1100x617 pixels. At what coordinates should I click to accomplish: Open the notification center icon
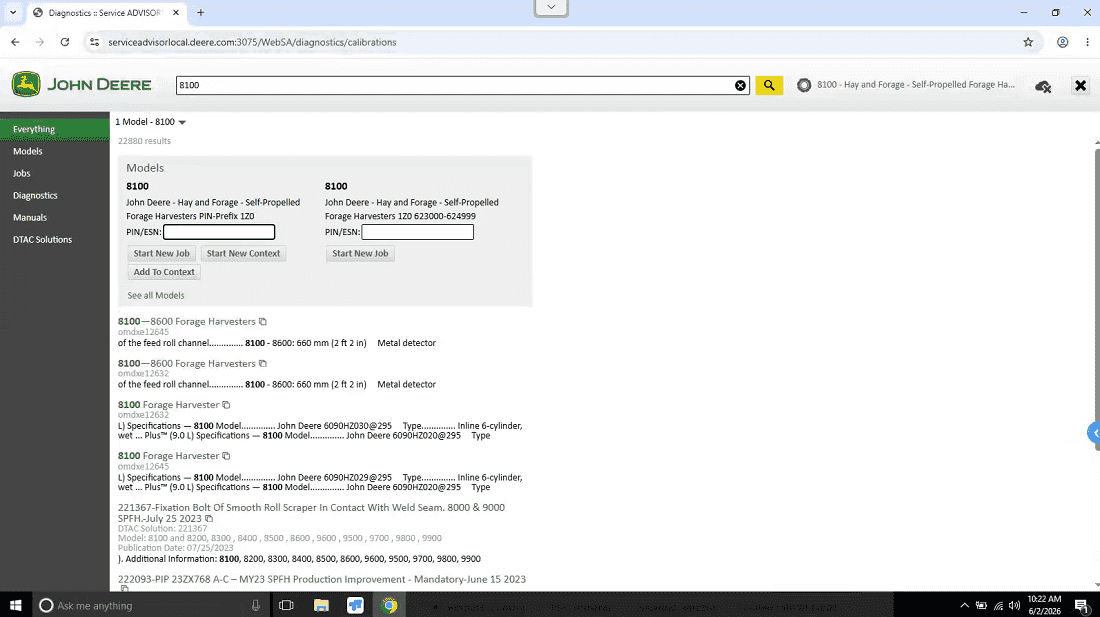1082,606
